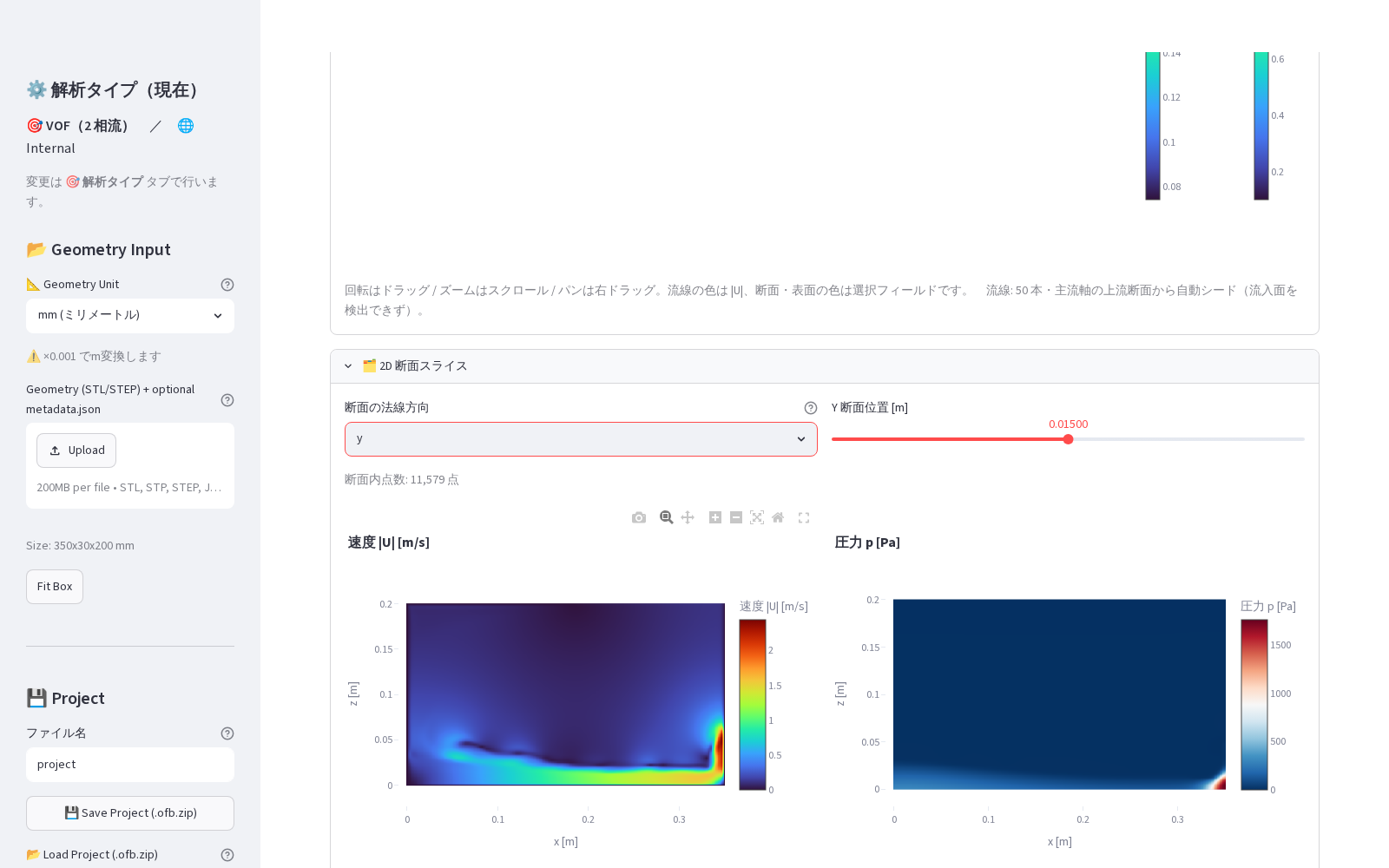Click the slider value '0.01500'
Image resolution: width=1389 pixels, height=868 pixels.
pyautogui.click(x=1068, y=424)
